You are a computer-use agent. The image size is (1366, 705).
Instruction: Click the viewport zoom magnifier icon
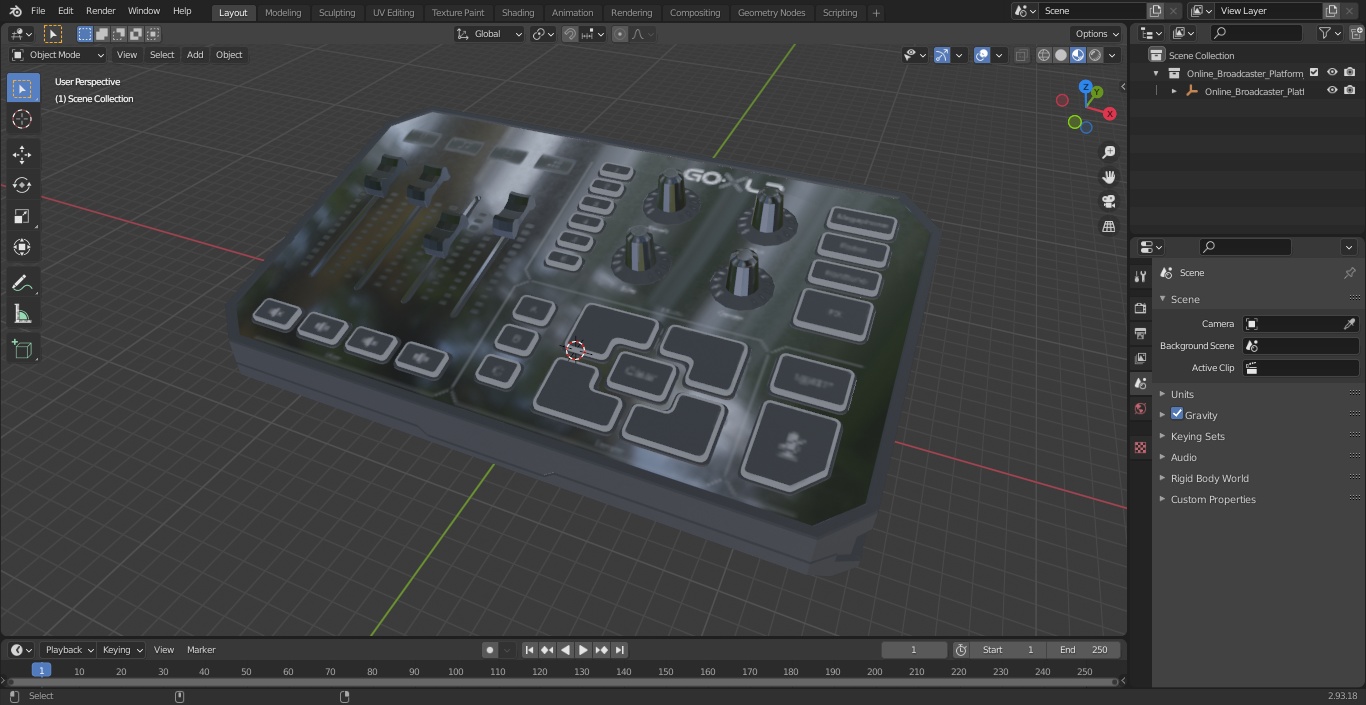pyautogui.click(x=1108, y=152)
